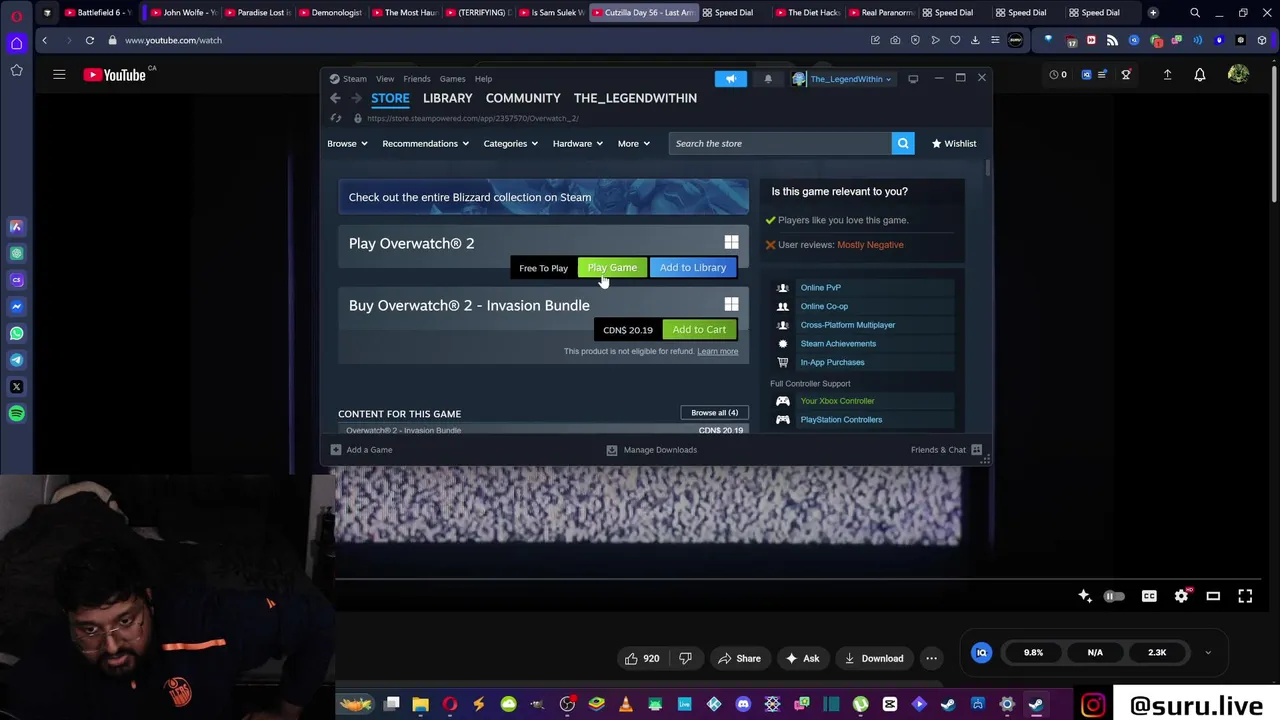Reload the browser page

click(x=90, y=40)
